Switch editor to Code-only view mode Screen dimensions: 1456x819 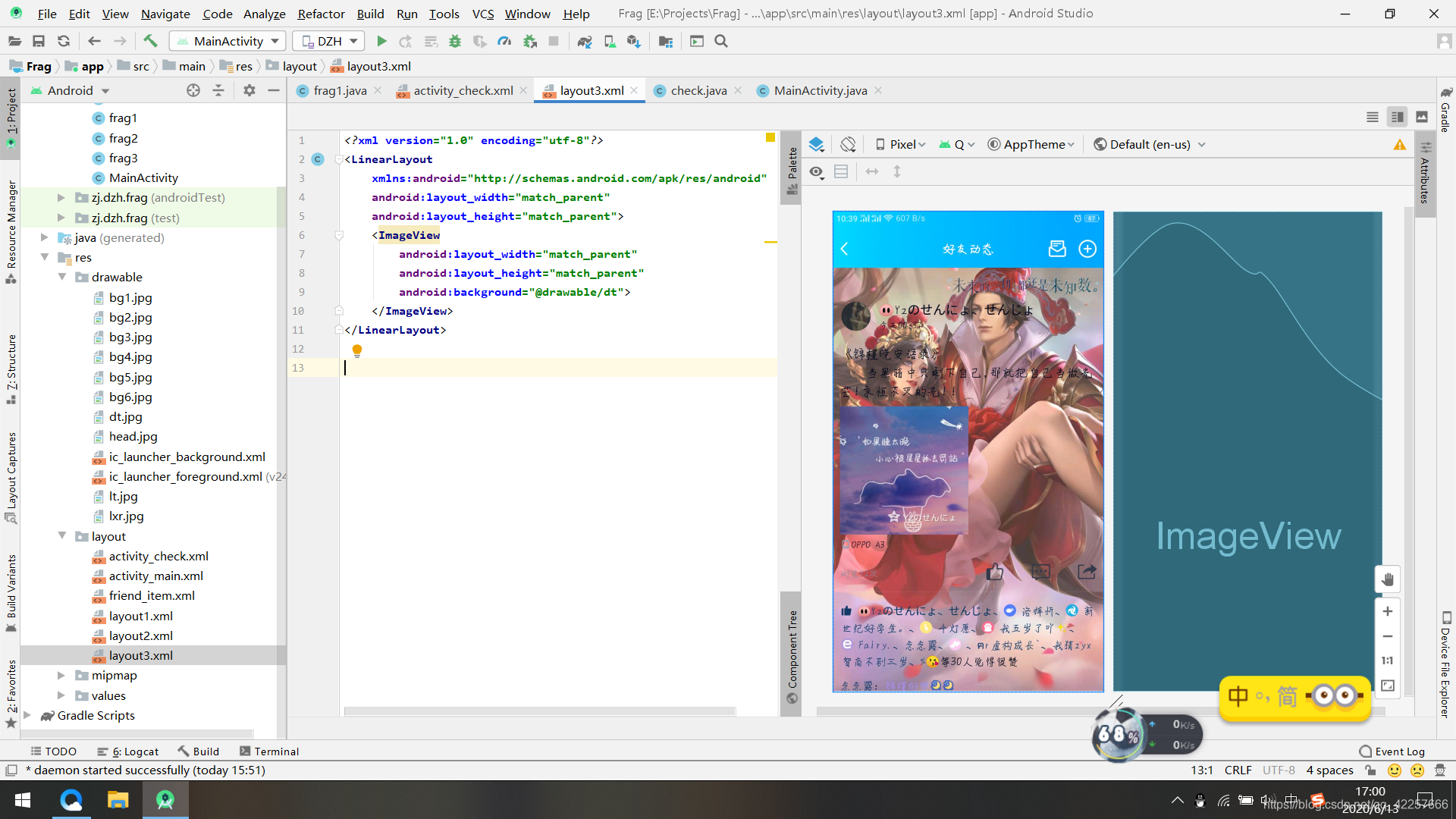pos(1372,117)
